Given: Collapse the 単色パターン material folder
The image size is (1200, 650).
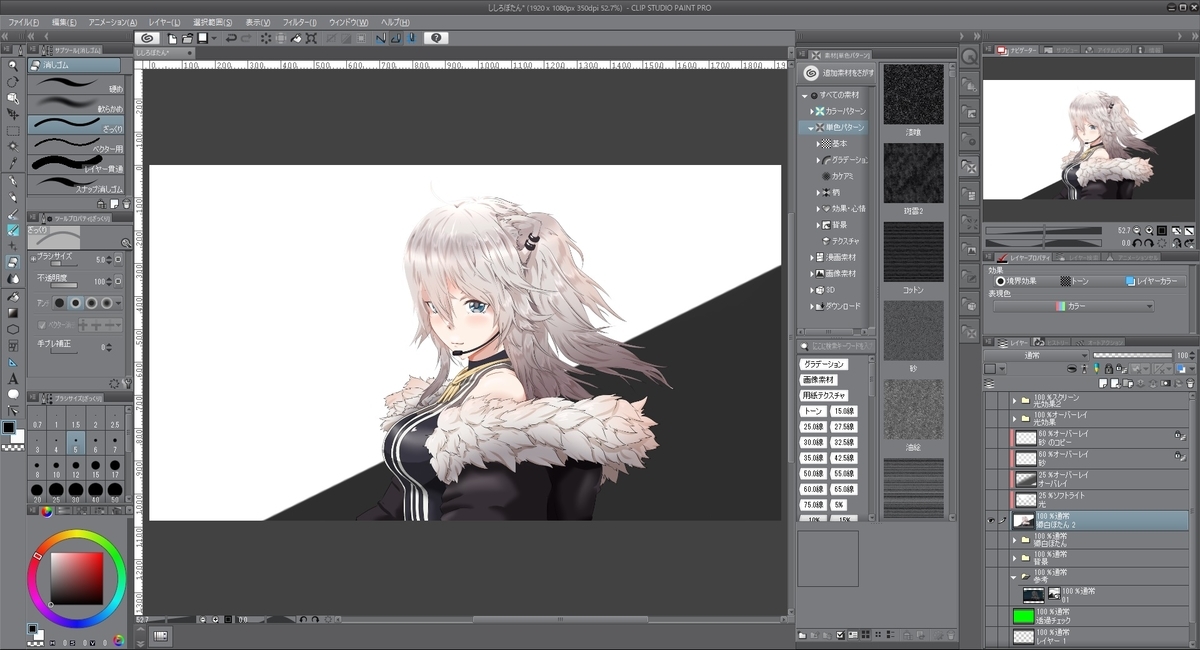Looking at the screenshot, I should point(811,128).
